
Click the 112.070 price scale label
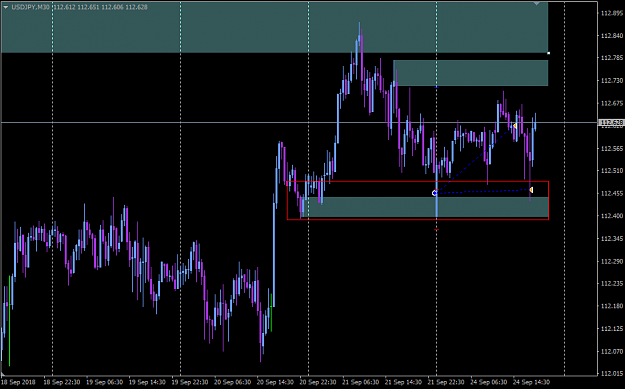point(611,351)
